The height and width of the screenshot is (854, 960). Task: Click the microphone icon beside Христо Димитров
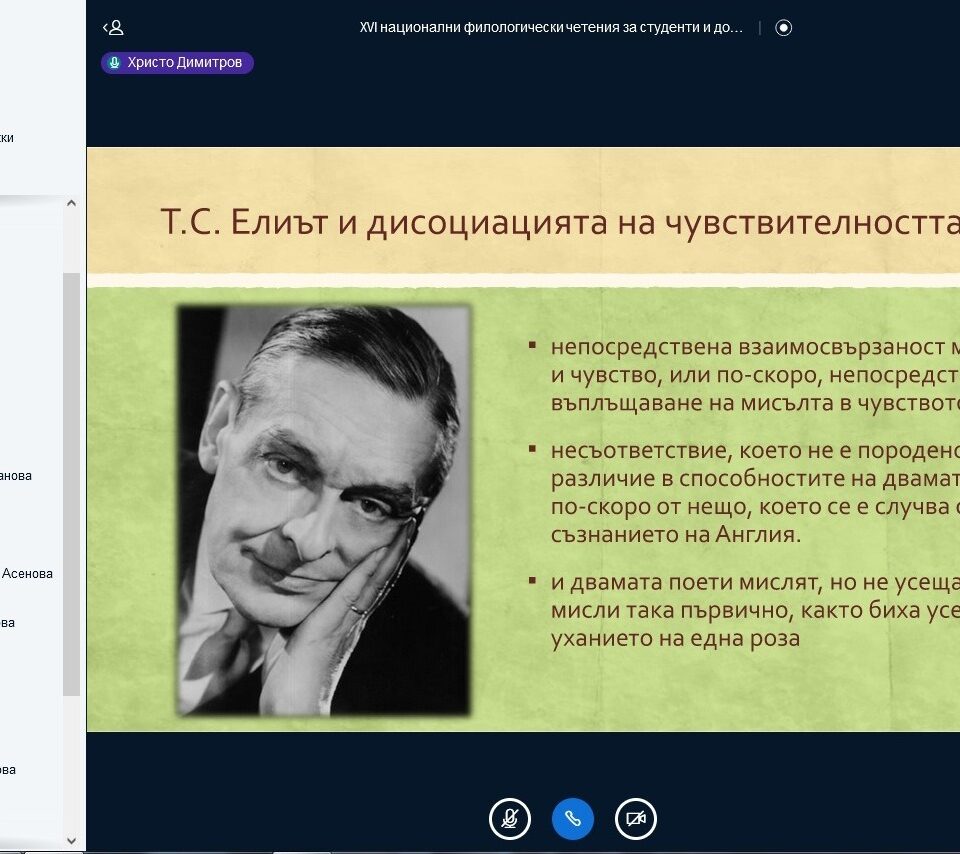pos(114,63)
